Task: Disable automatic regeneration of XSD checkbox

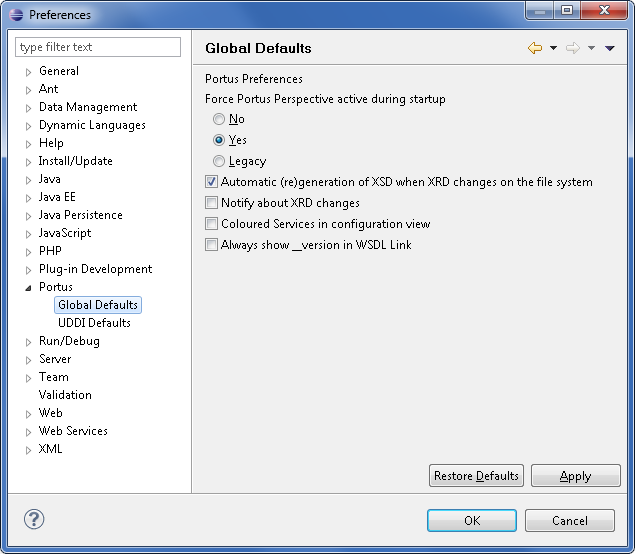Action: point(211,182)
